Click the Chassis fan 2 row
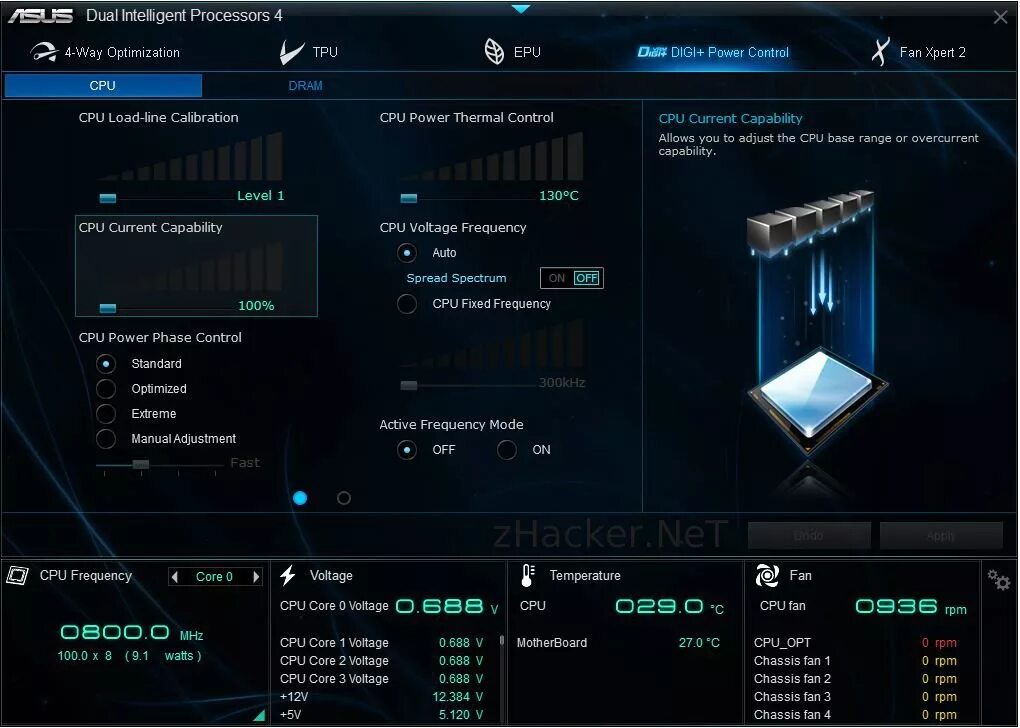This screenshot has height=728, width=1020. coord(855,679)
